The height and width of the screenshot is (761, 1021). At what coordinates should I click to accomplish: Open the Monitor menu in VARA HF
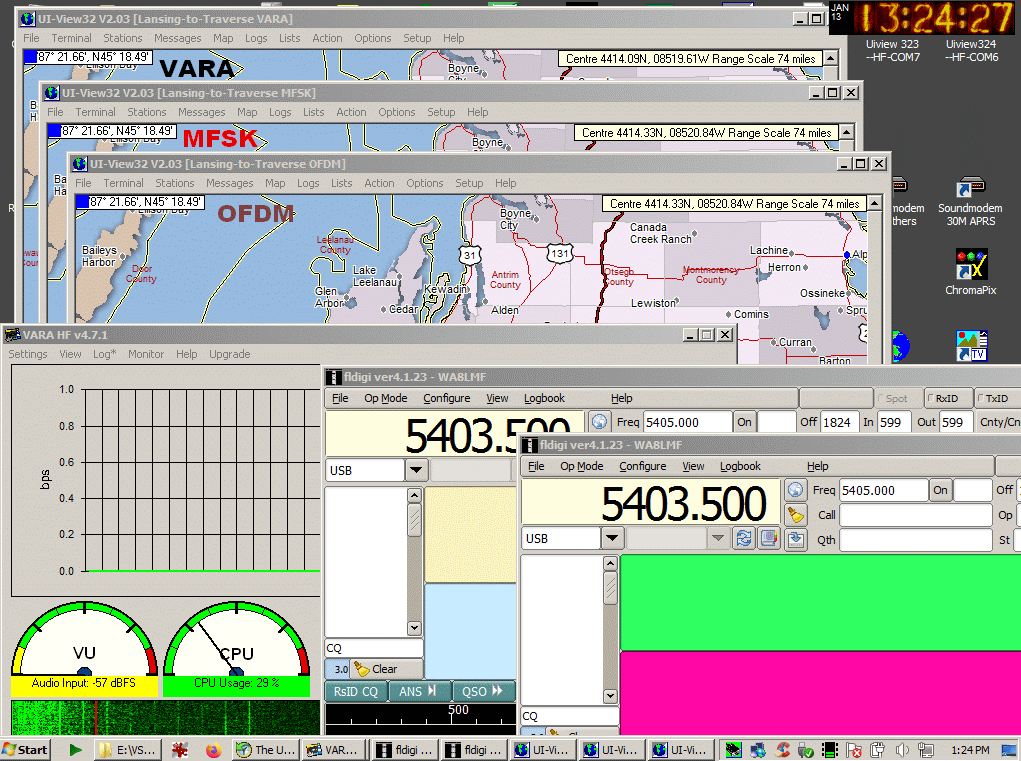[146, 354]
